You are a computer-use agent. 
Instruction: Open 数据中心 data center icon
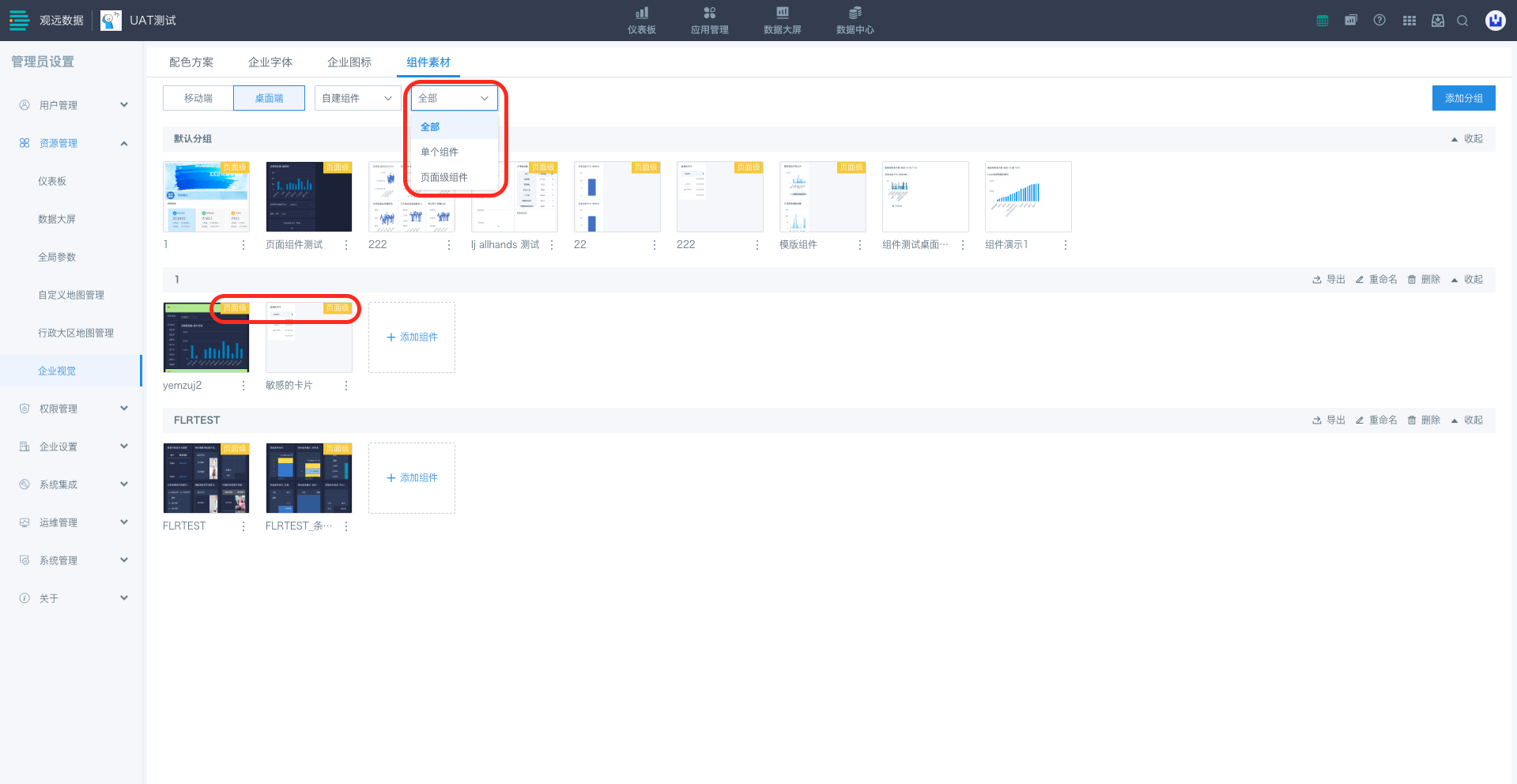(x=855, y=20)
